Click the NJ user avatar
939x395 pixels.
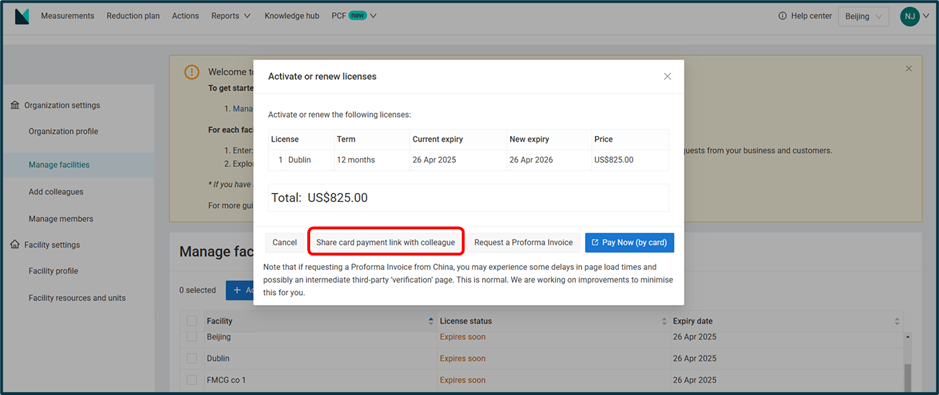pyautogui.click(x=909, y=17)
